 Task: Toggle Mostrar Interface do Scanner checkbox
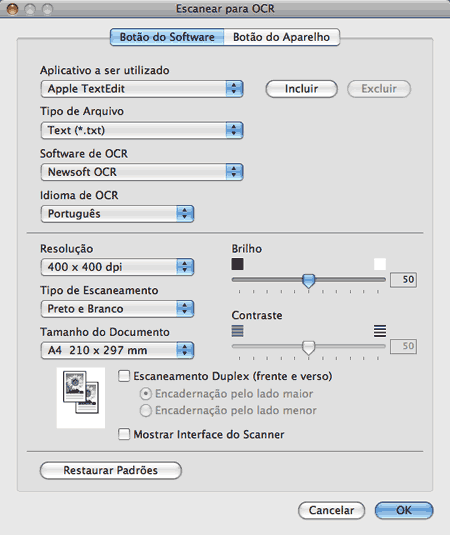[124, 434]
